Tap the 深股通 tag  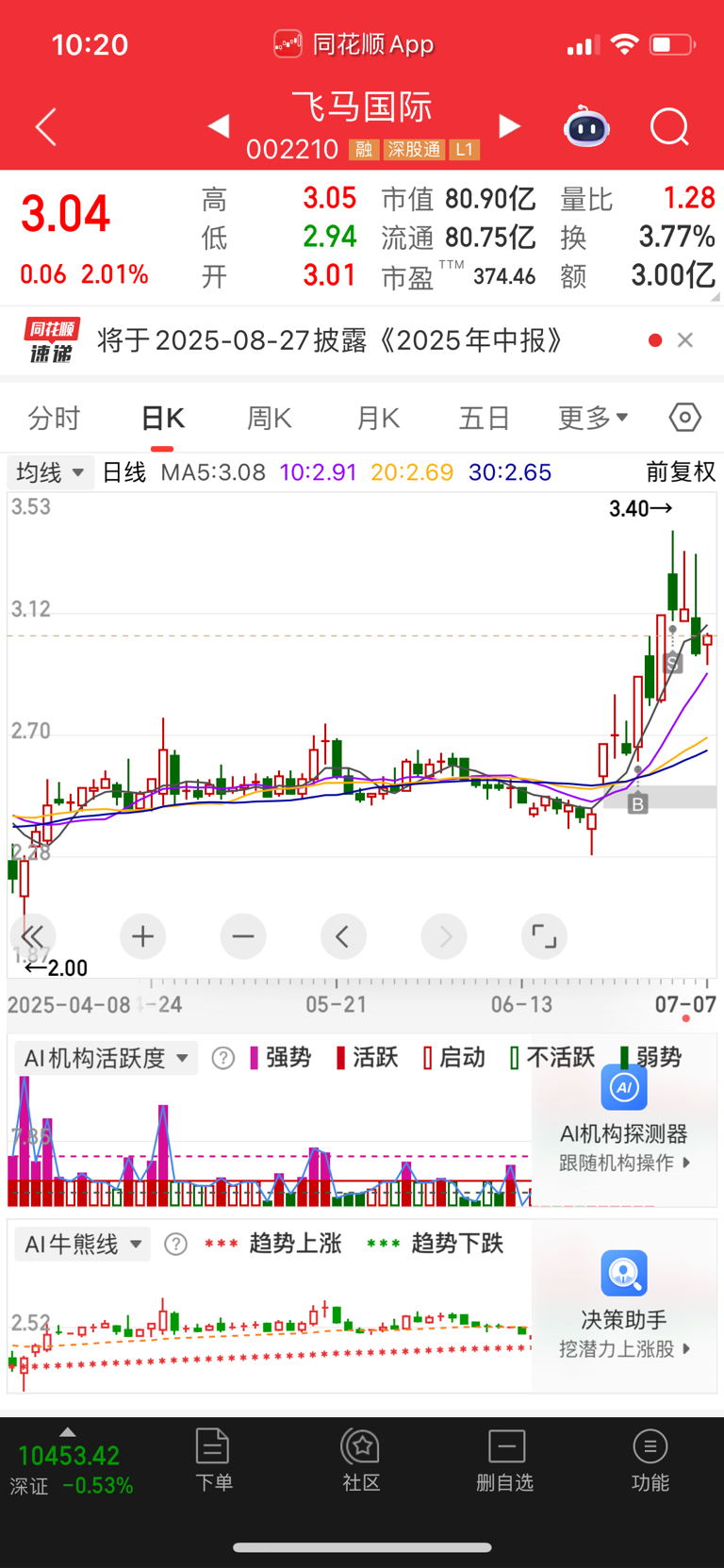tap(414, 150)
